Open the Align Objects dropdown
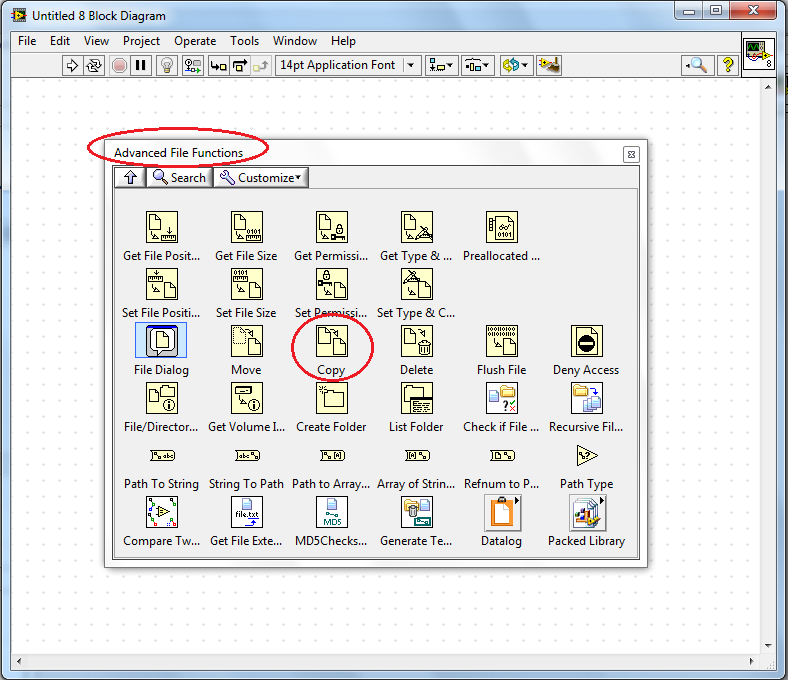The height and width of the screenshot is (680, 788). pyautogui.click(x=442, y=65)
